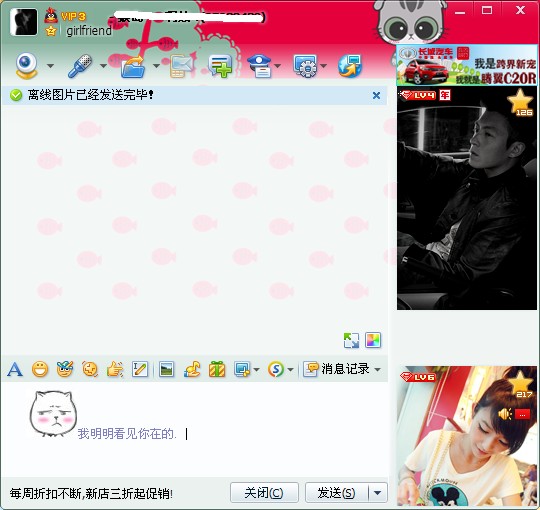Open the VIP magic emoticons icon
Image resolution: width=540 pixels, height=510 pixels.
(x=65, y=370)
